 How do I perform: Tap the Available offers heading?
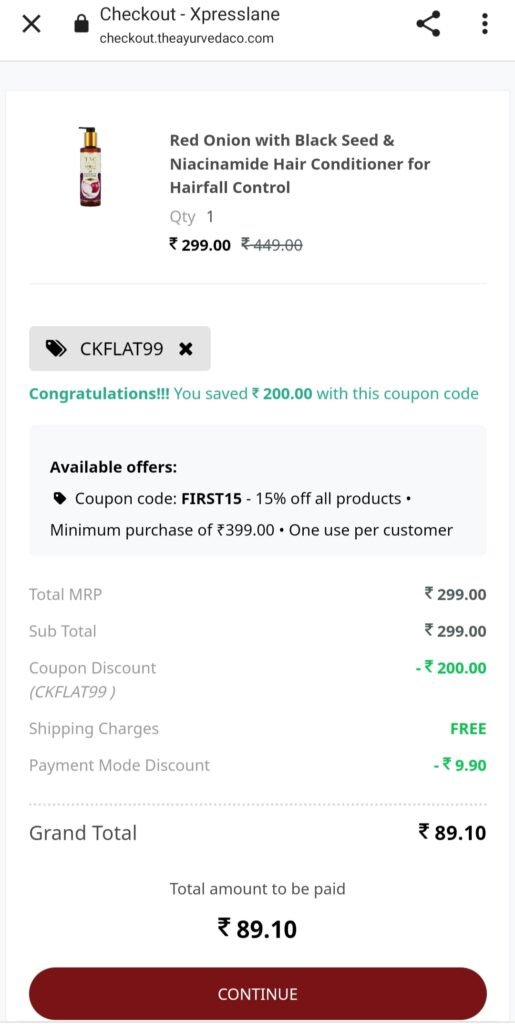pos(114,468)
